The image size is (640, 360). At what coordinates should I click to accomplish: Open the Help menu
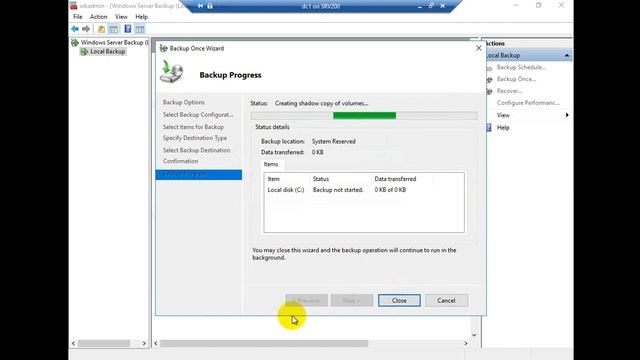tap(142, 17)
